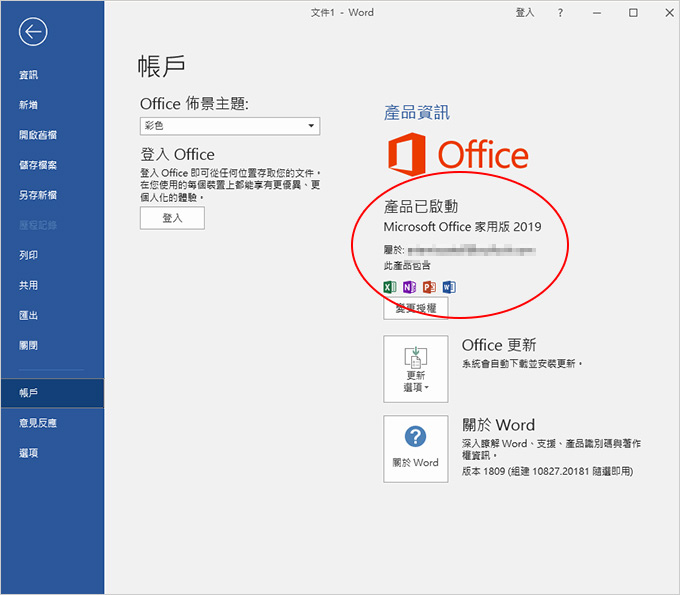
Task: Select 匯出 in the sidebar
Action: tap(29, 316)
